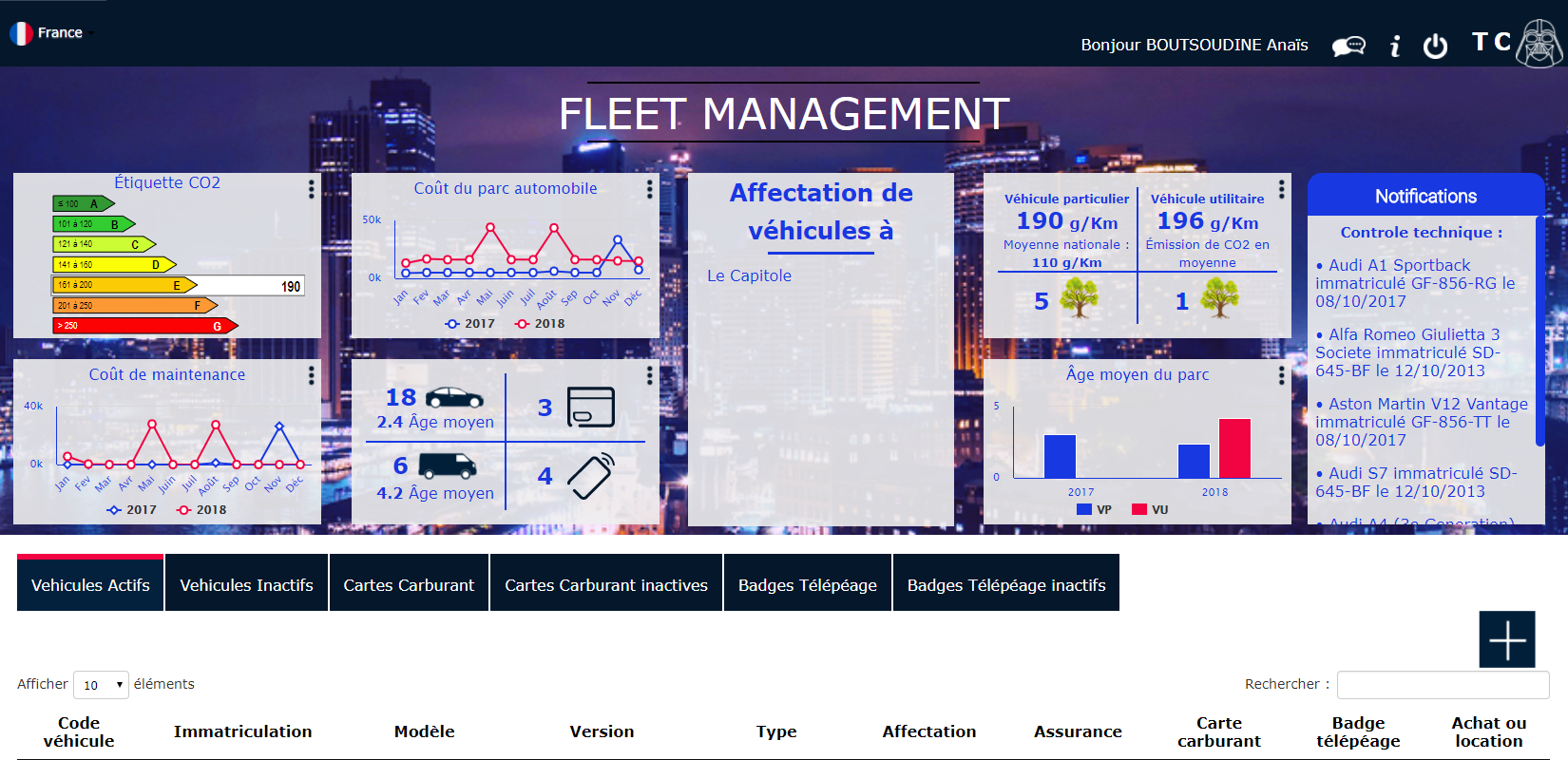This screenshot has height=760, width=1568.
Task: Open the Étiquette CO2 widget options menu
Action: [311, 189]
